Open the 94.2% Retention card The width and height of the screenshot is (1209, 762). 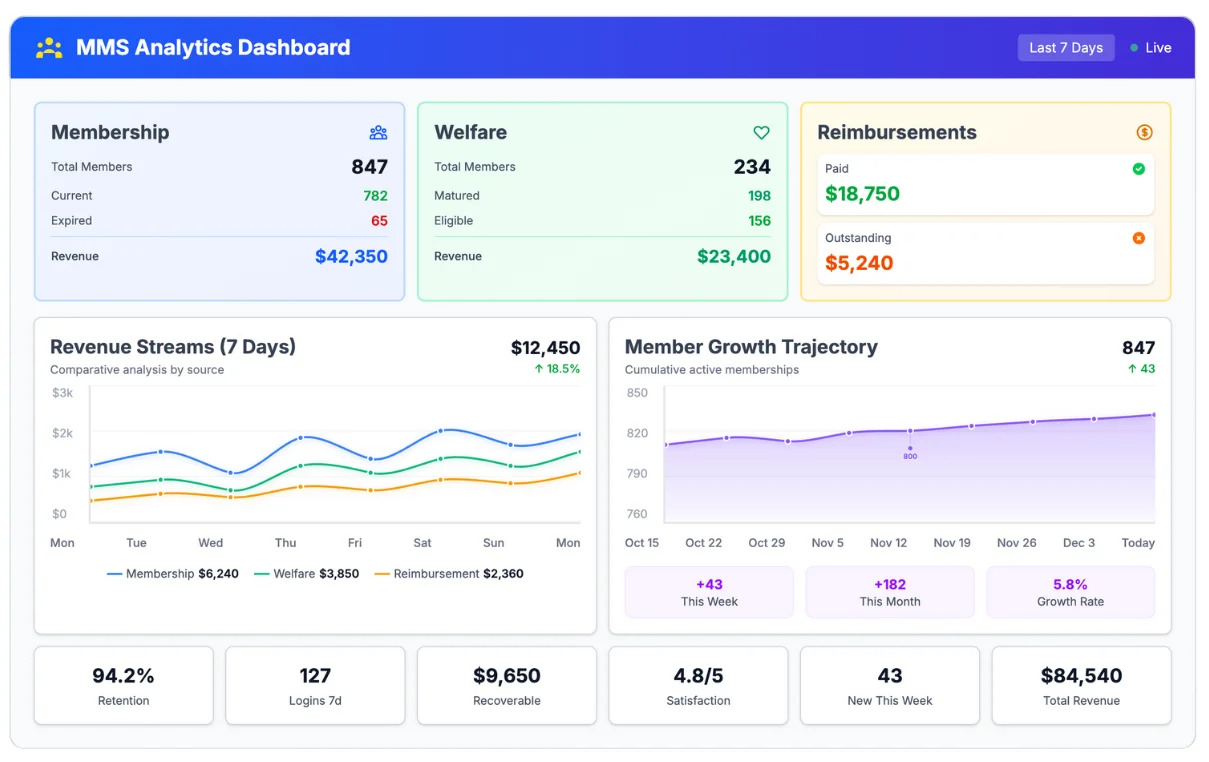pos(124,686)
